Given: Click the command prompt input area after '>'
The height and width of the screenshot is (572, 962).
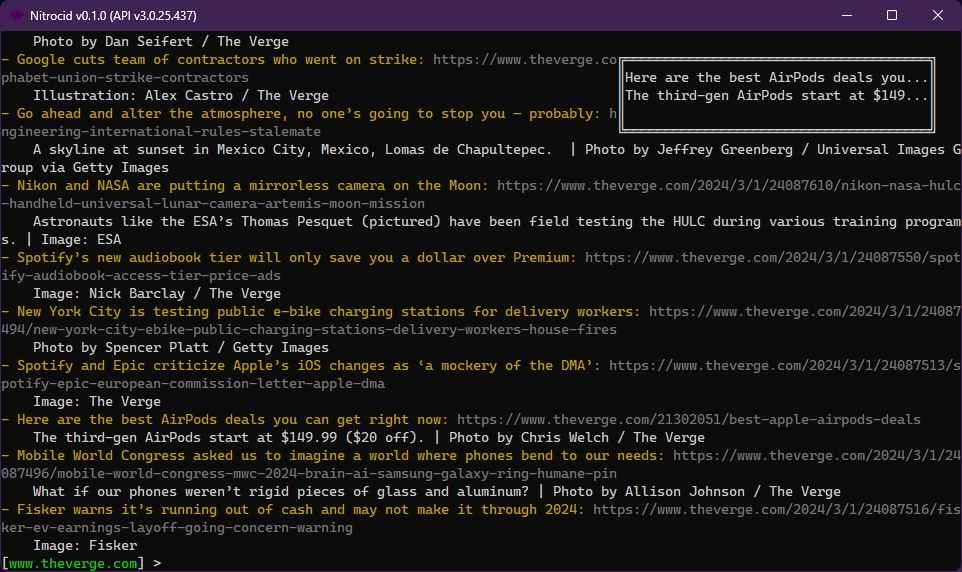Looking at the screenshot, I should [x=400, y=564].
